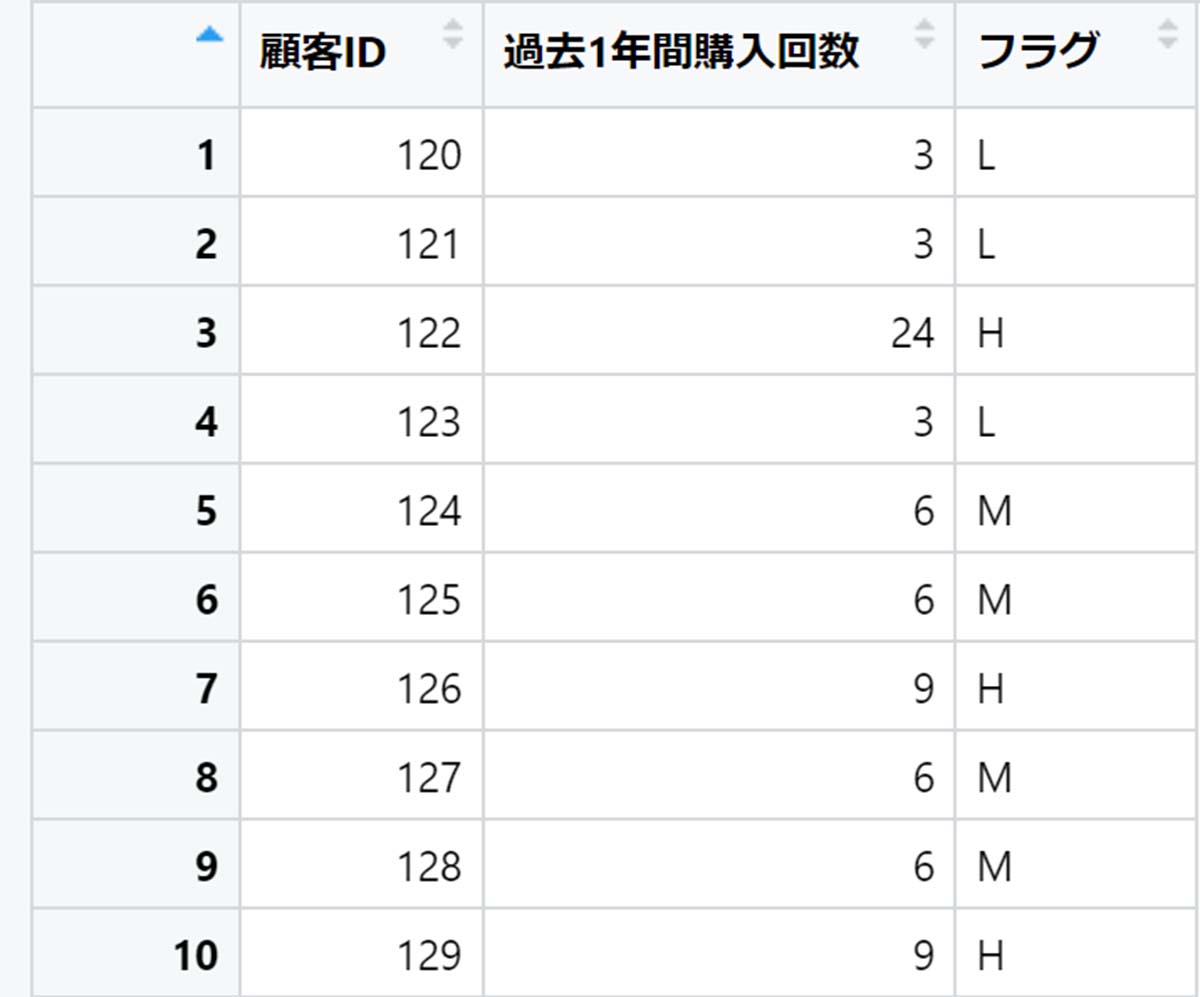Click the flag cell M in row 9

(x=1077, y=865)
